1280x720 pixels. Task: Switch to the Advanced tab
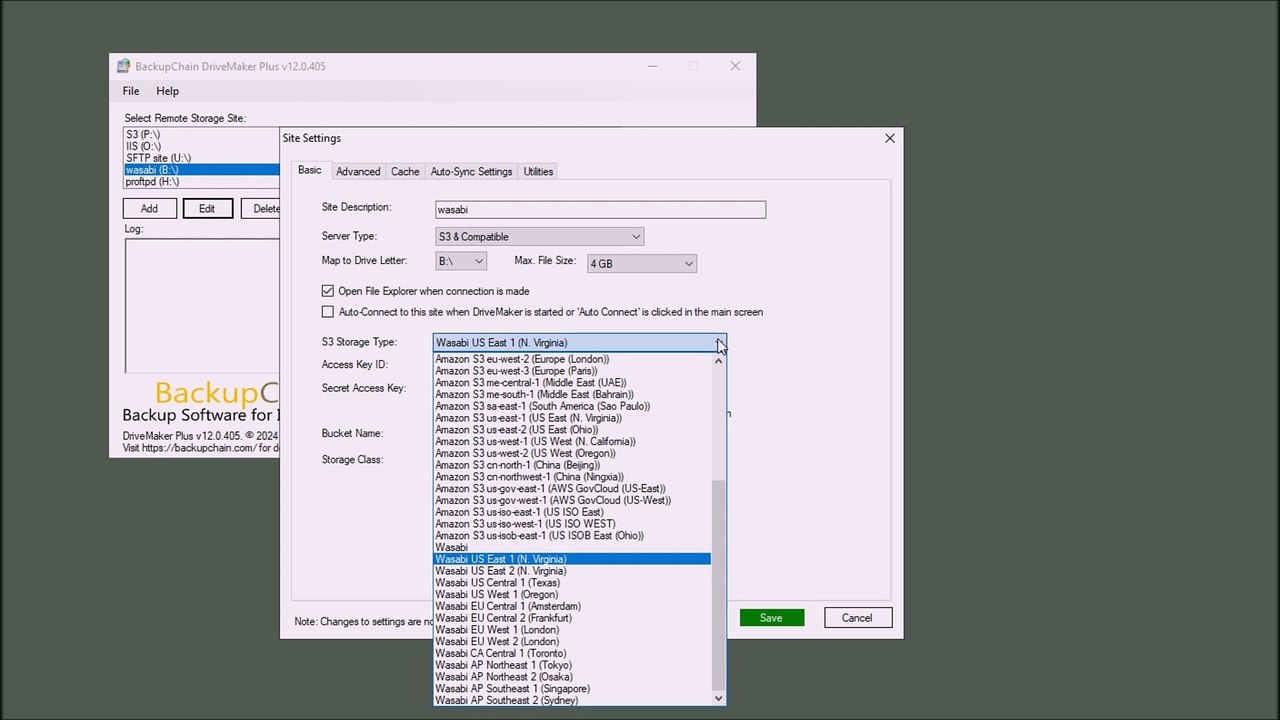tap(358, 171)
